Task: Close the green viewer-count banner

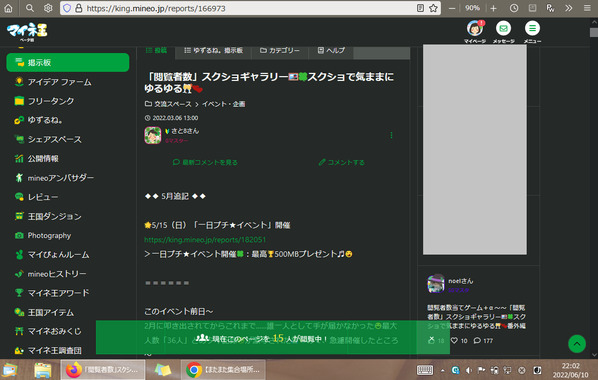Action: pos(431,338)
